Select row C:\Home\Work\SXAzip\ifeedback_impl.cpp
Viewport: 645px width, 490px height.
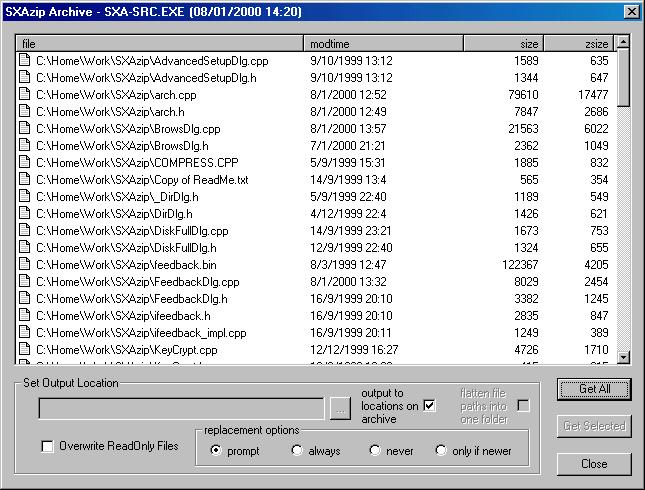point(141,333)
